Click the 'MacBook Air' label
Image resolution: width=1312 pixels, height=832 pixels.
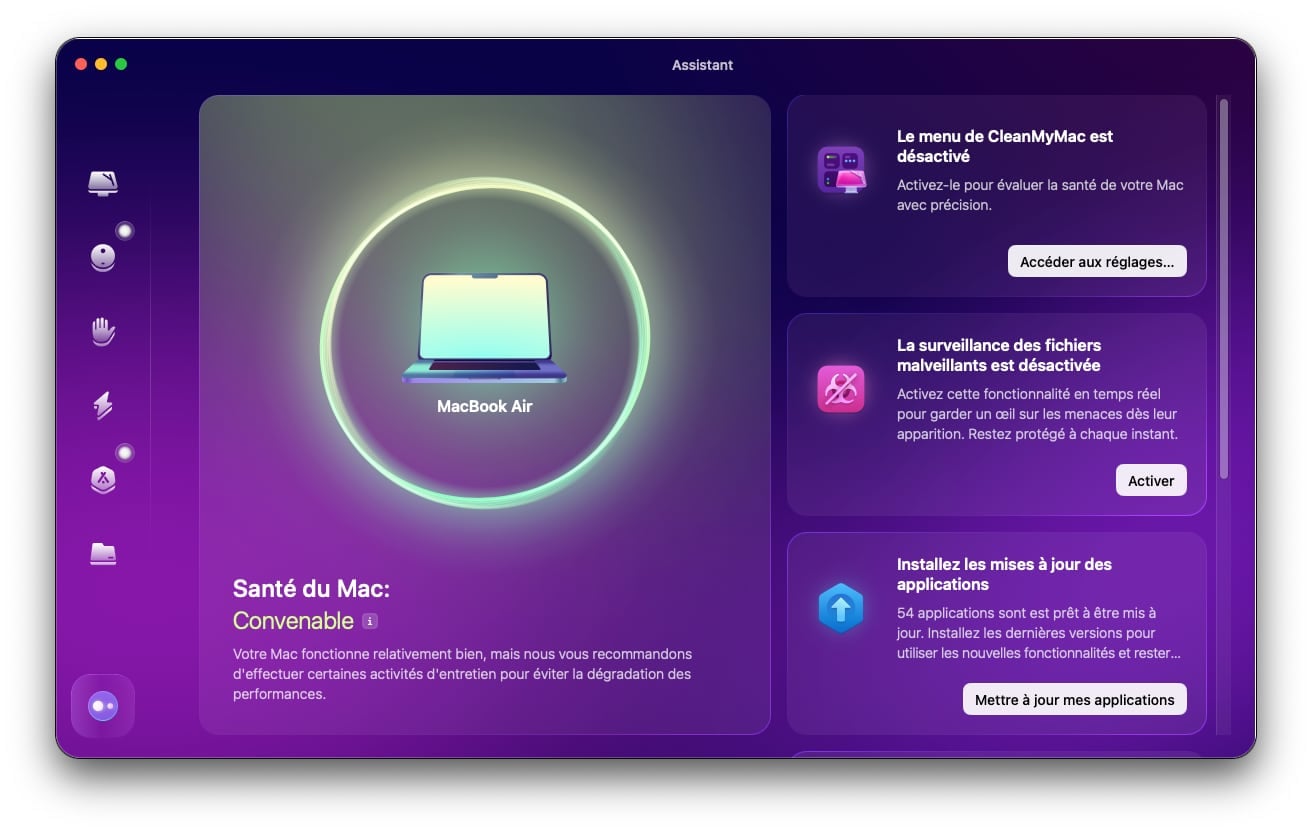click(485, 407)
